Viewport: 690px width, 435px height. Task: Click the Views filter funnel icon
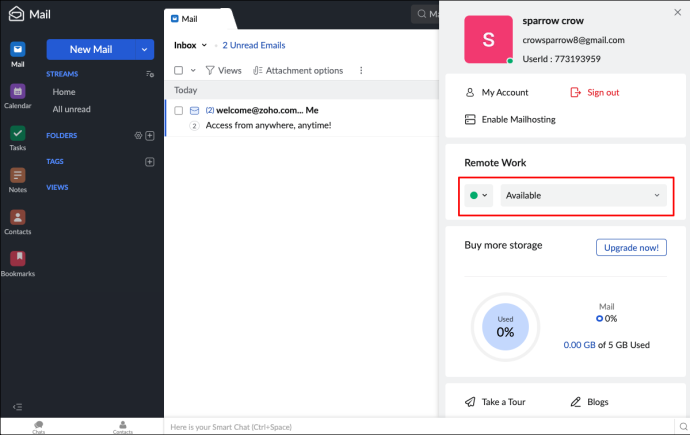[210, 70]
